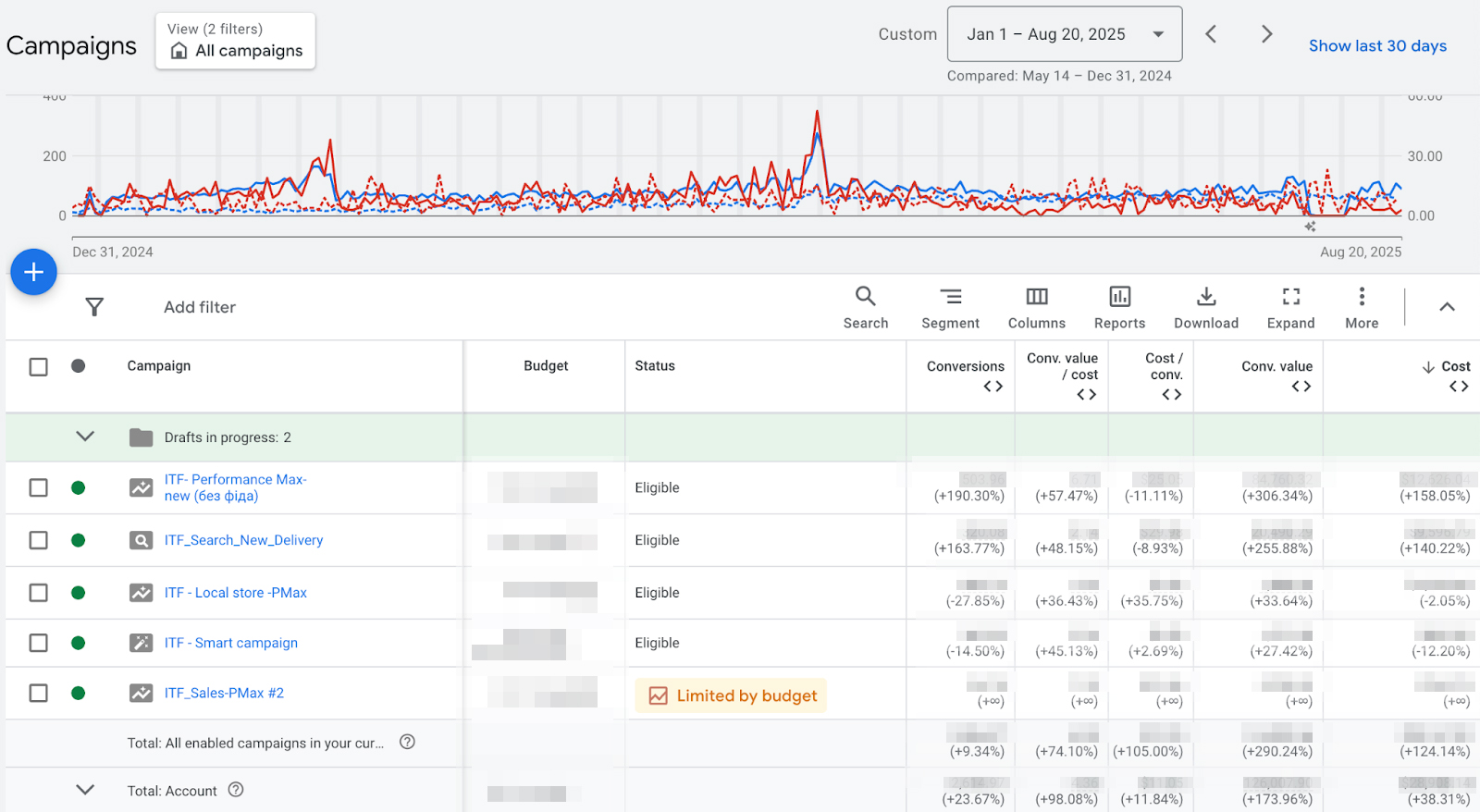Tick the ITF_Search_New_Delivery campaign checkbox

coord(38,540)
